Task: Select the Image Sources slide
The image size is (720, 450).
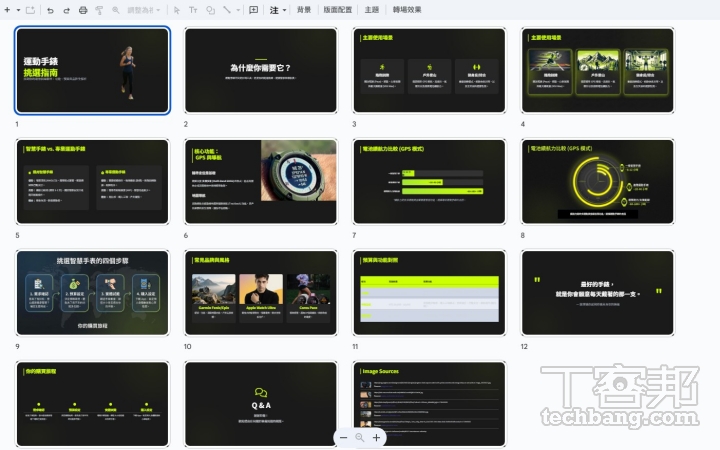Action: click(429, 404)
